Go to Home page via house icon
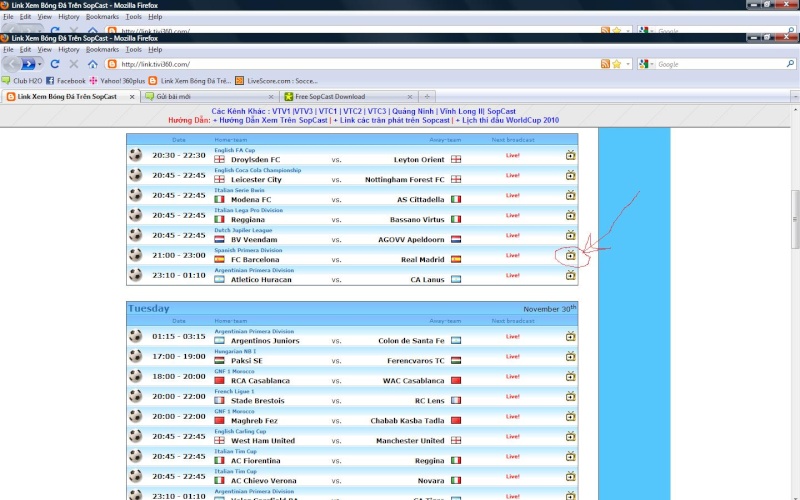The height and width of the screenshot is (500, 800). click(92, 64)
